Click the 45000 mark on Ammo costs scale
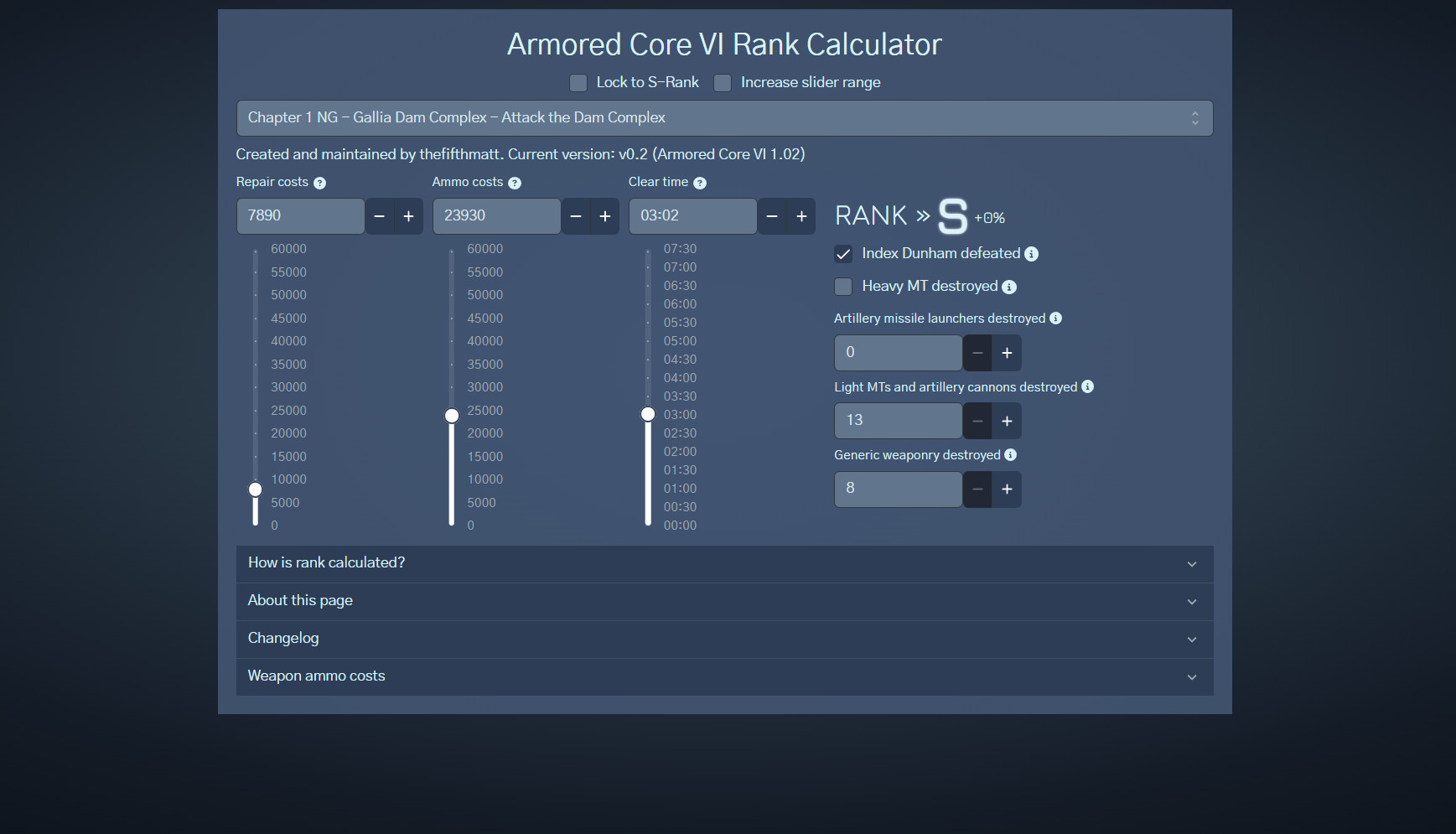Screen dimensions: 1456x834 click(485, 319)
